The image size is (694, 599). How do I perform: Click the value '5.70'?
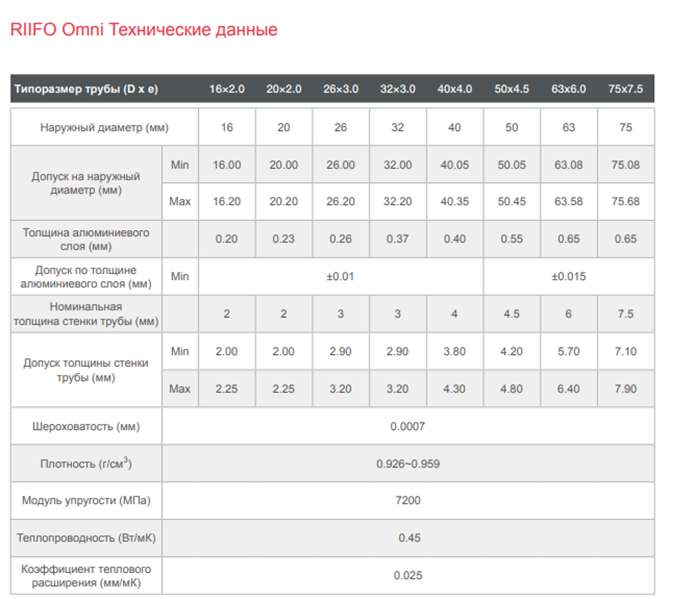pos(569,352)
